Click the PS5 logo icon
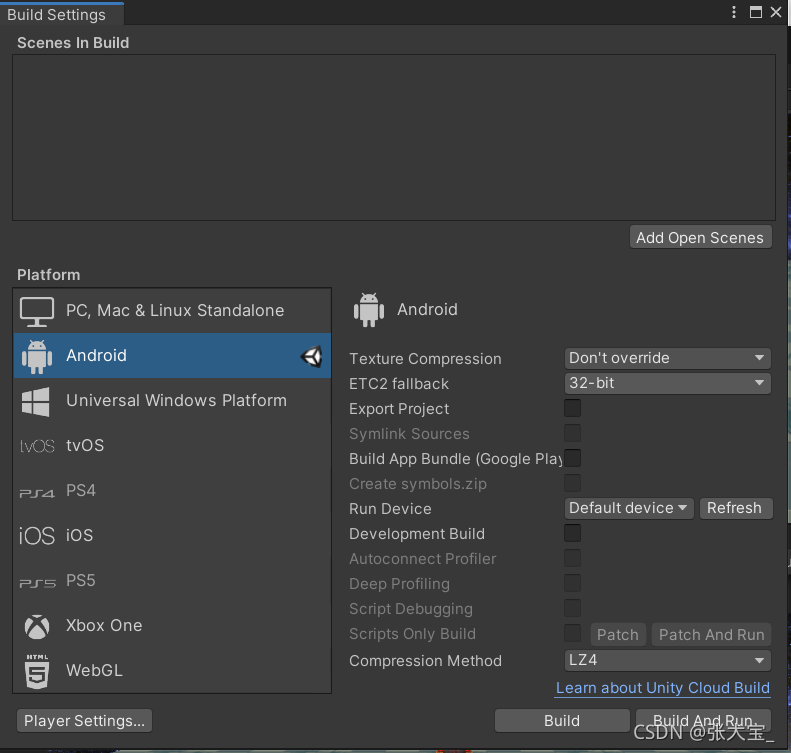The image size is (791, 753). (x=37, y=583)
